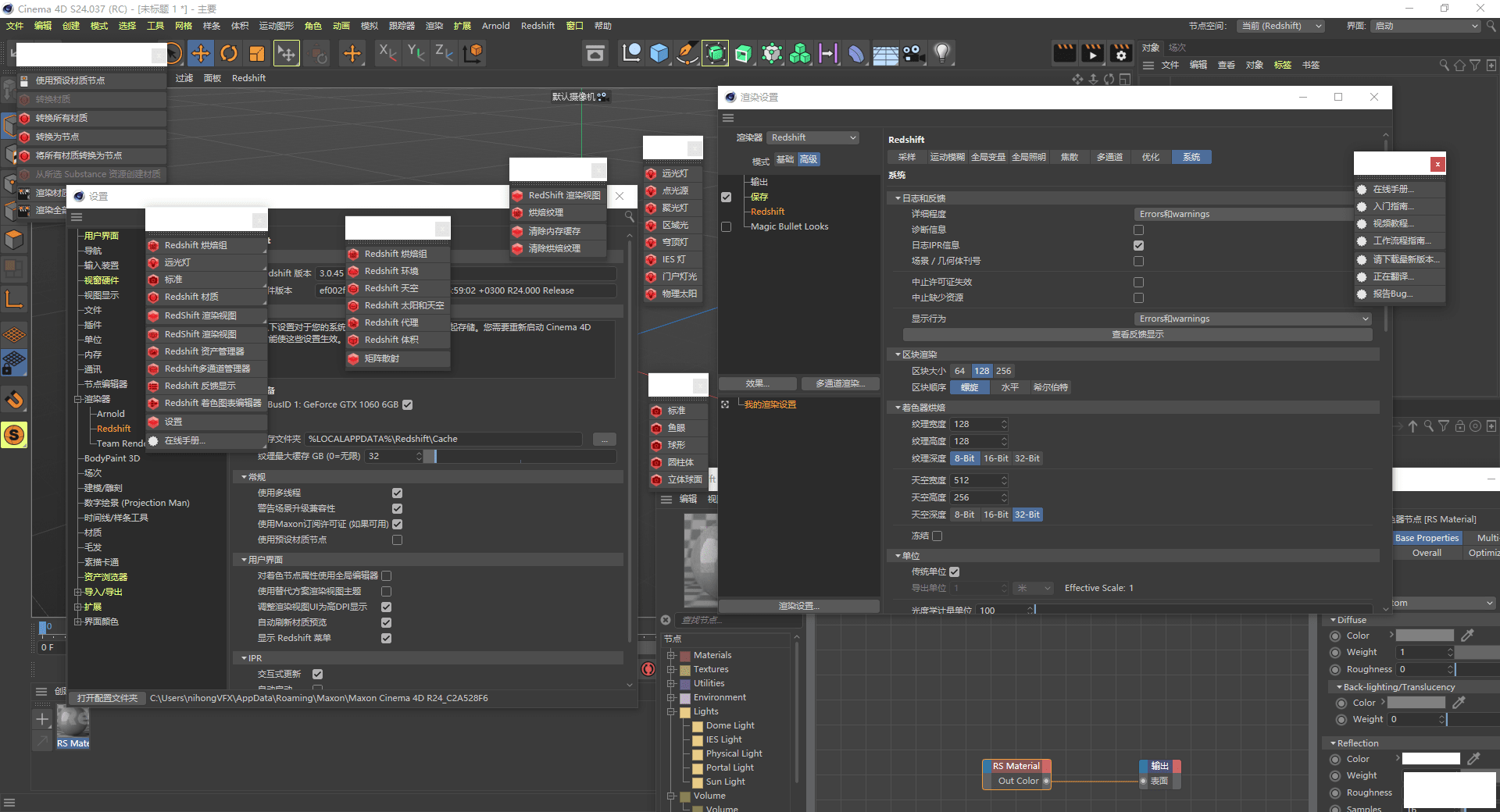1500x812 pixels.
Task: Add a Light via the bulb icon
Action: tap(942, 53)
